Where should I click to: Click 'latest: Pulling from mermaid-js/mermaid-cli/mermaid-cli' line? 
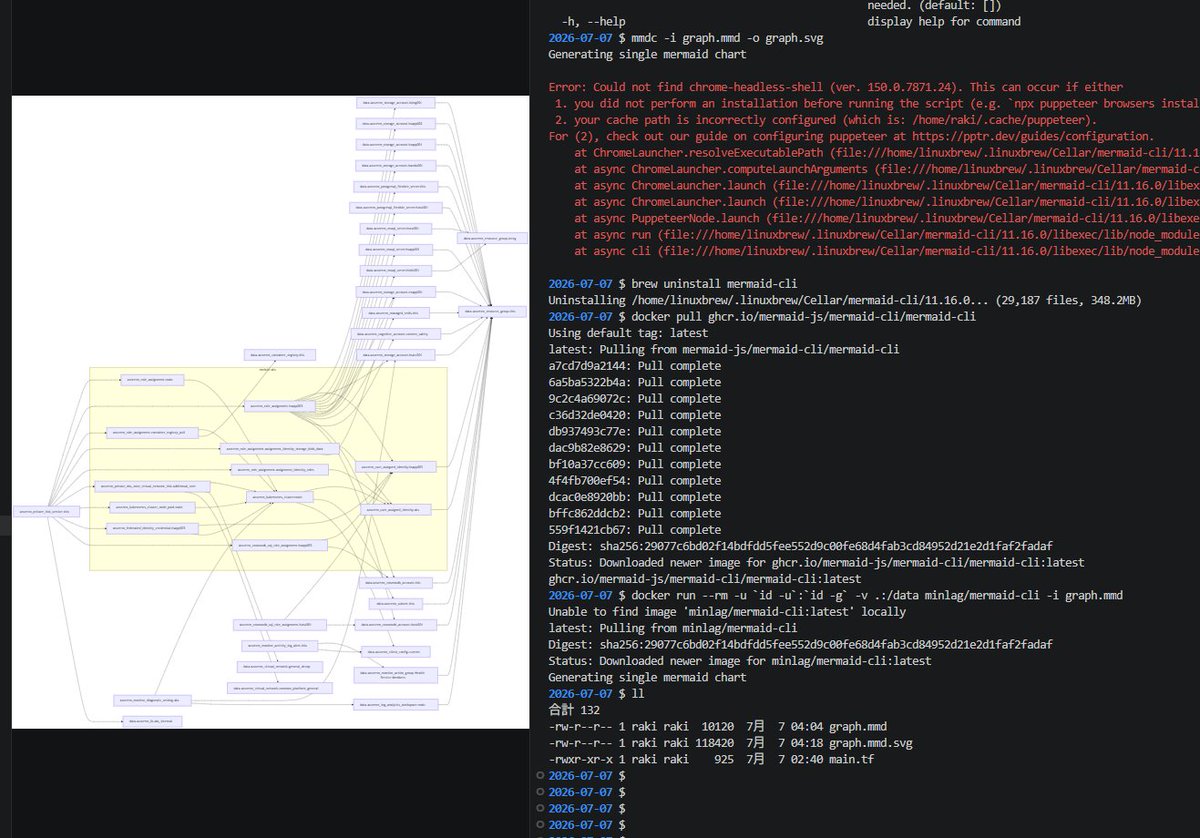pos(724,349)
